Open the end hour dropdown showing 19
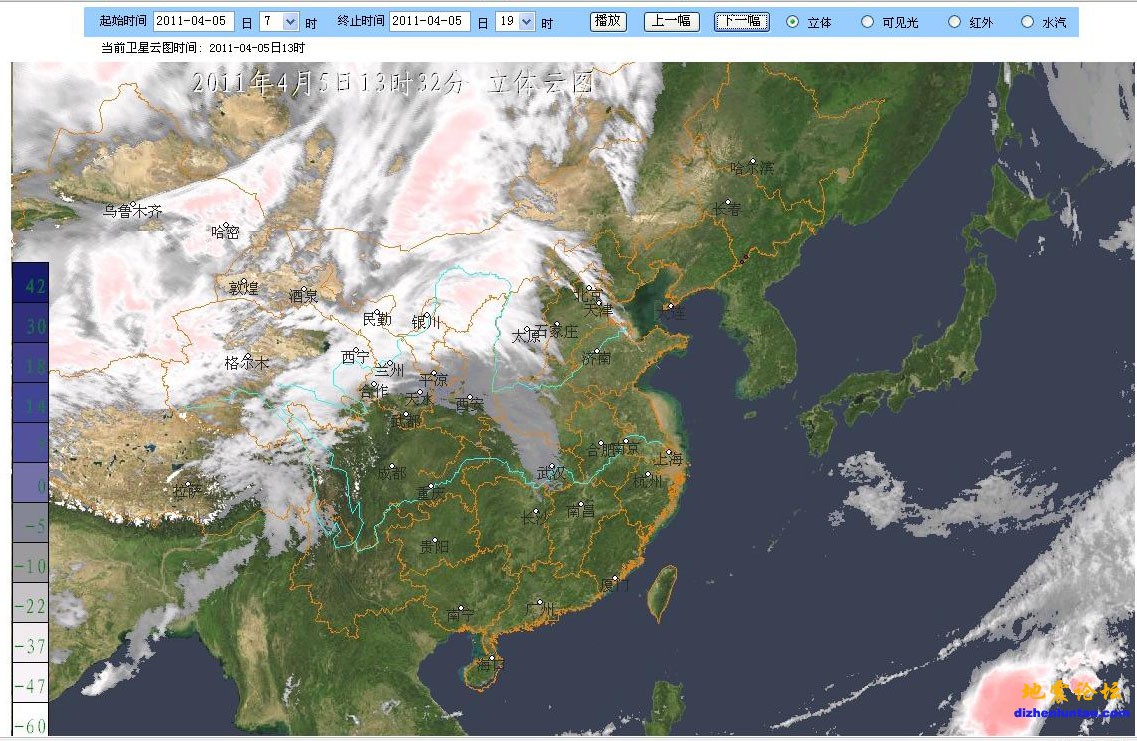Image resolution: width=1137 pixels, height=741 pixels. (x=516, y=22)
